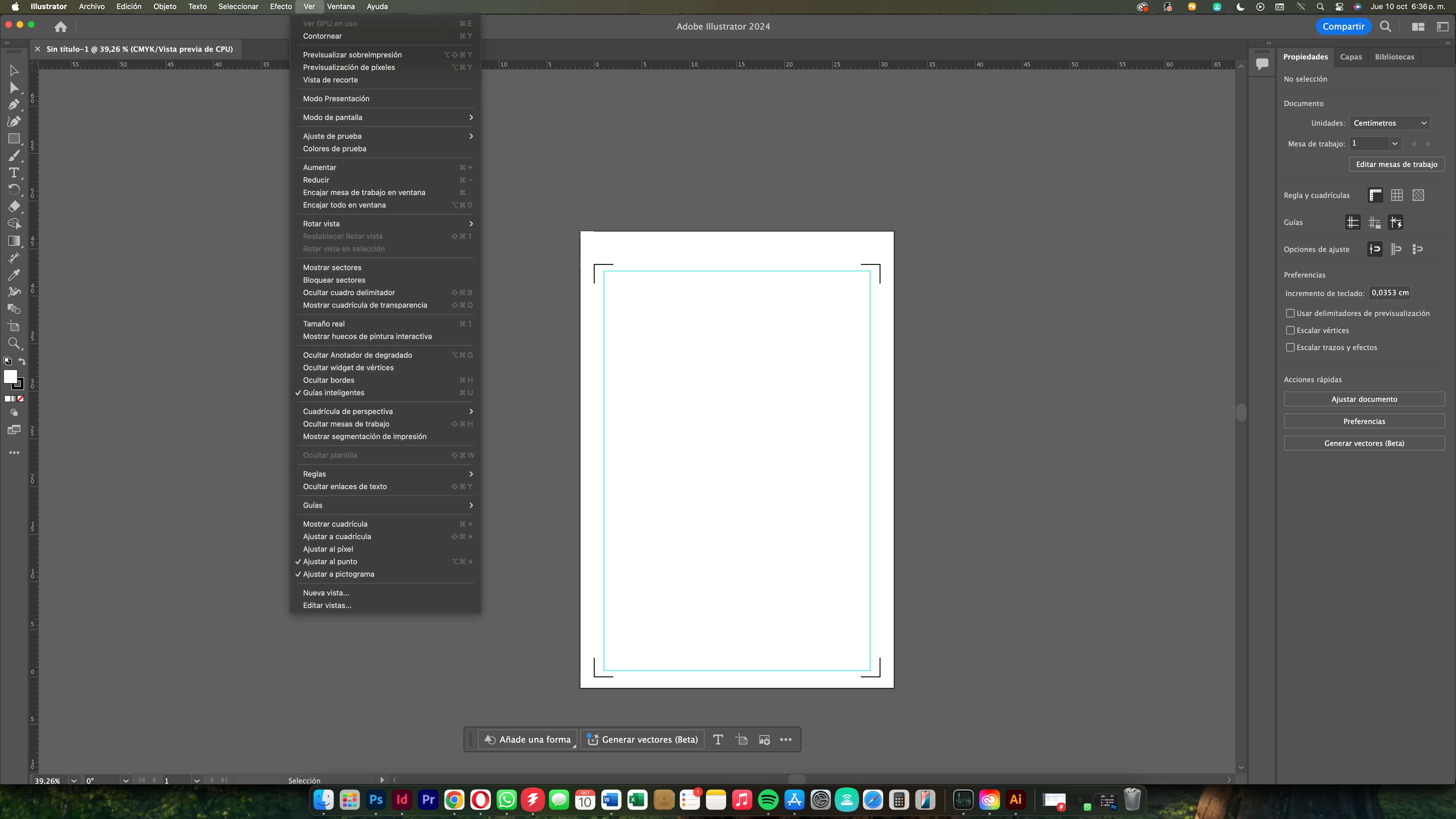Choose Mostrar cuadrícula from Ver menu
The image size is (1456, 819).
(335, 524)
